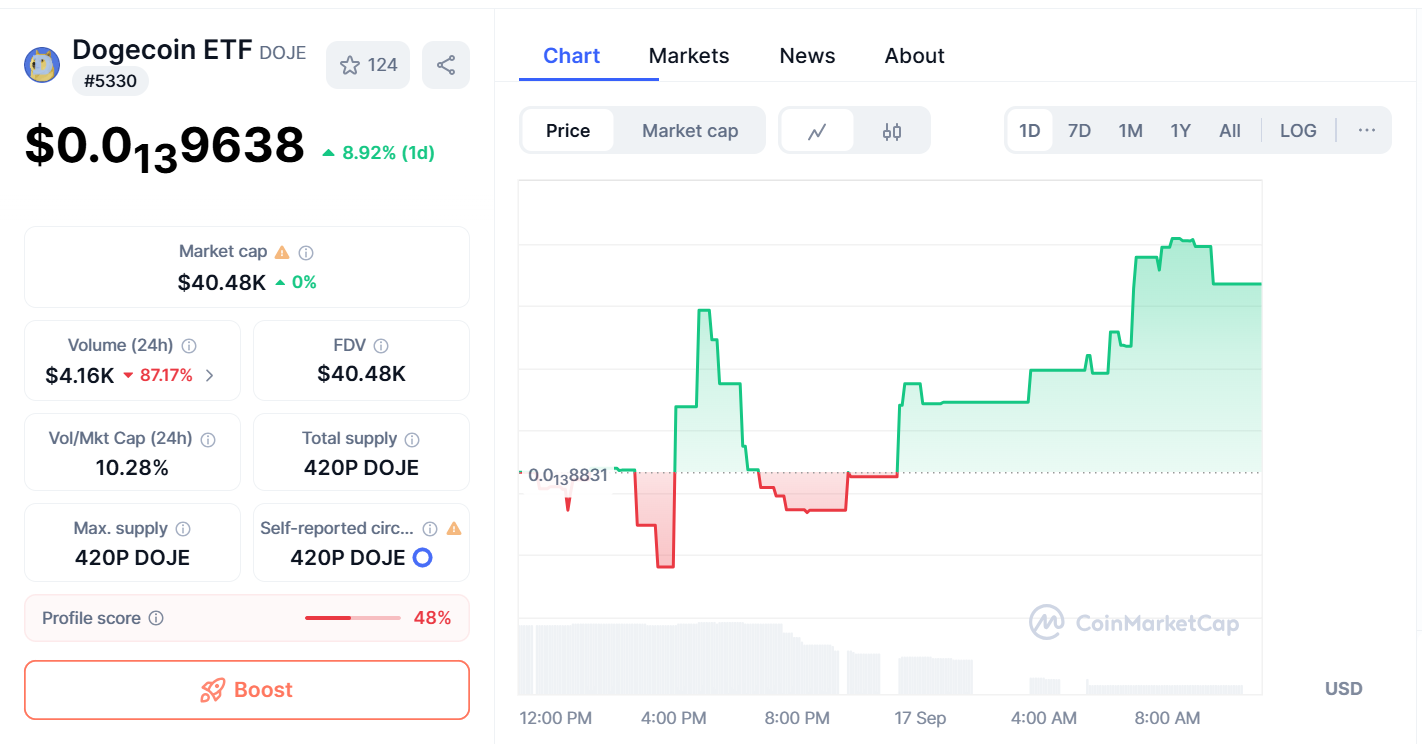1422x744 pixels.
Task: Open chart more options ellipsis
Action: pyautogui.click(x=1367, y=131)
